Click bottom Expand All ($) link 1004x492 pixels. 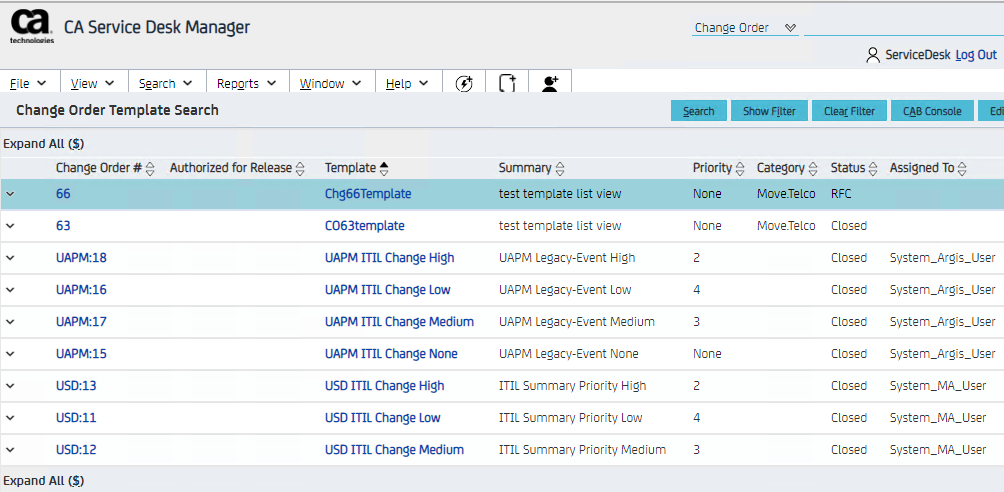tap(44, 480)
